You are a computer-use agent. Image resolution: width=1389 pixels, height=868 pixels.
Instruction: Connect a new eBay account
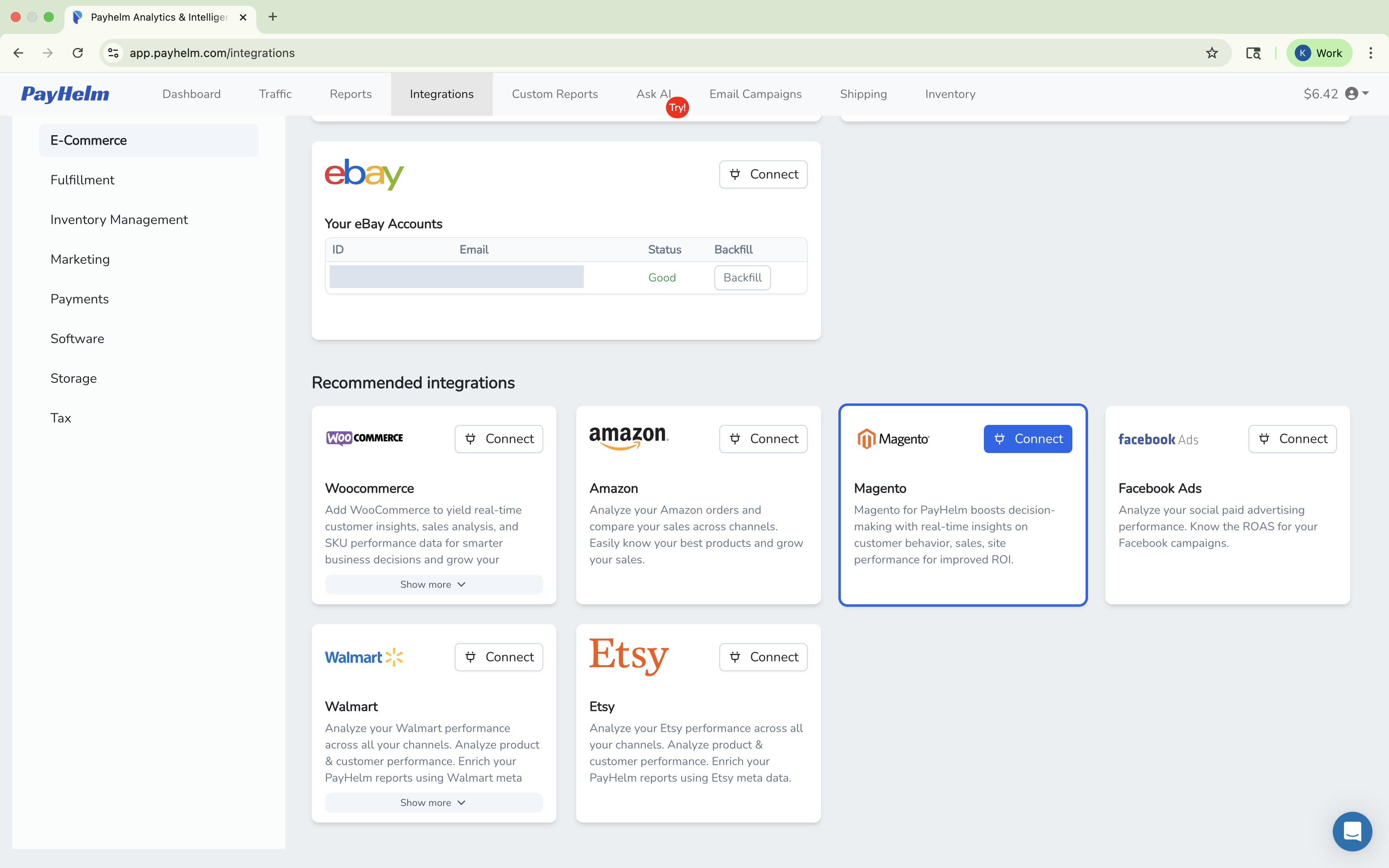click(763, 174)
